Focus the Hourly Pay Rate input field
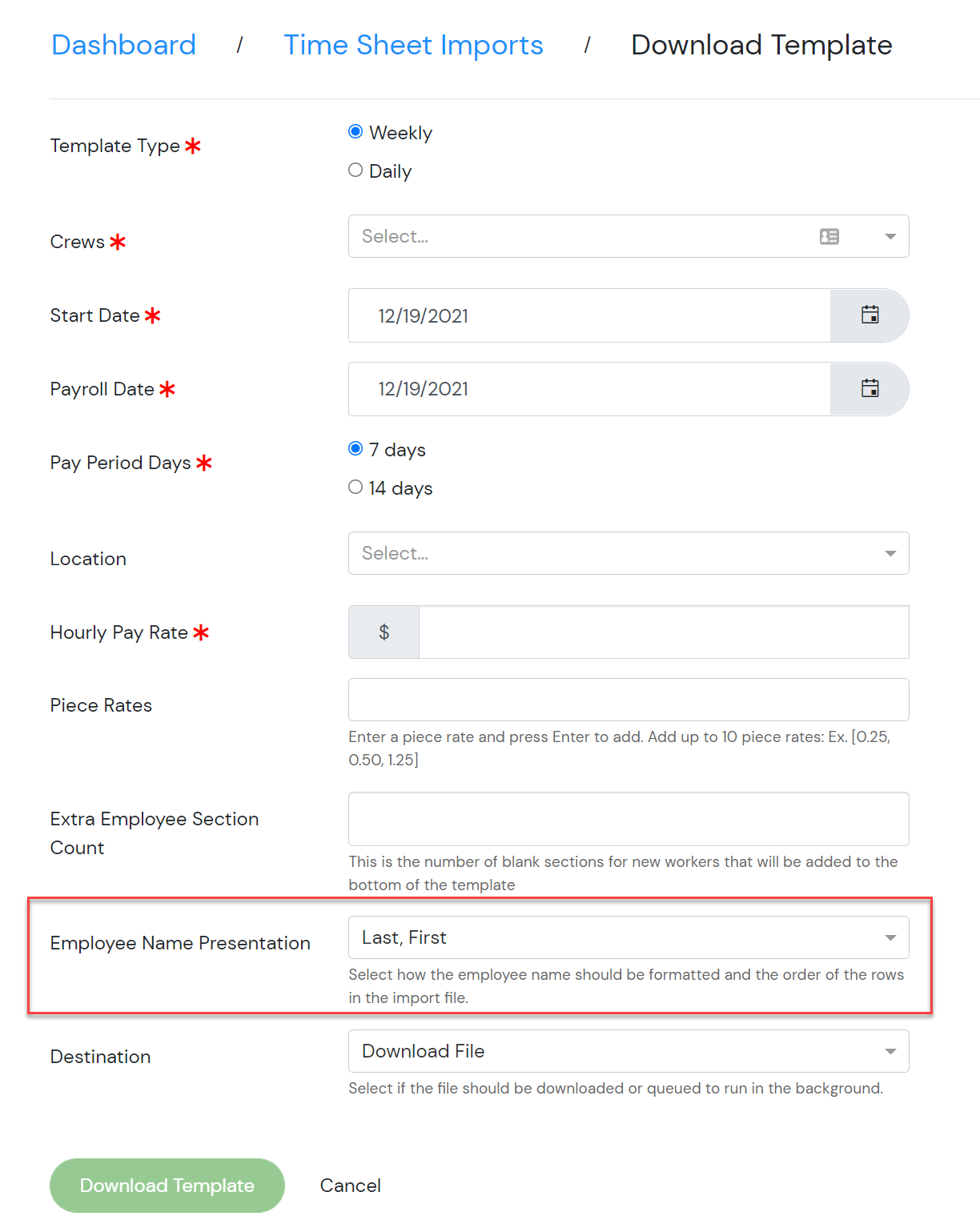Screen dimensions: 980x1232 click(664, 632)
